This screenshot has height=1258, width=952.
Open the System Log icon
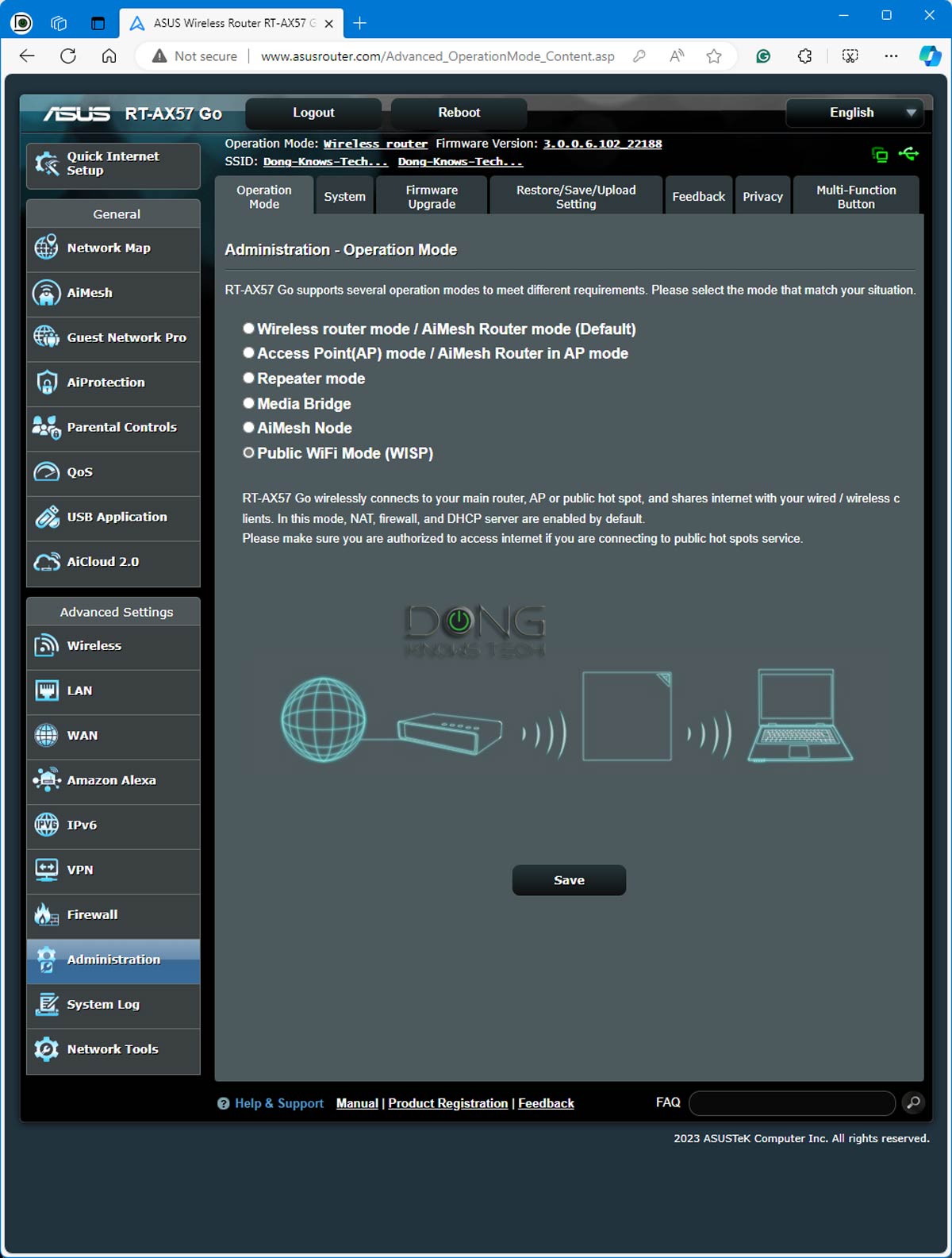[46, 1005]
